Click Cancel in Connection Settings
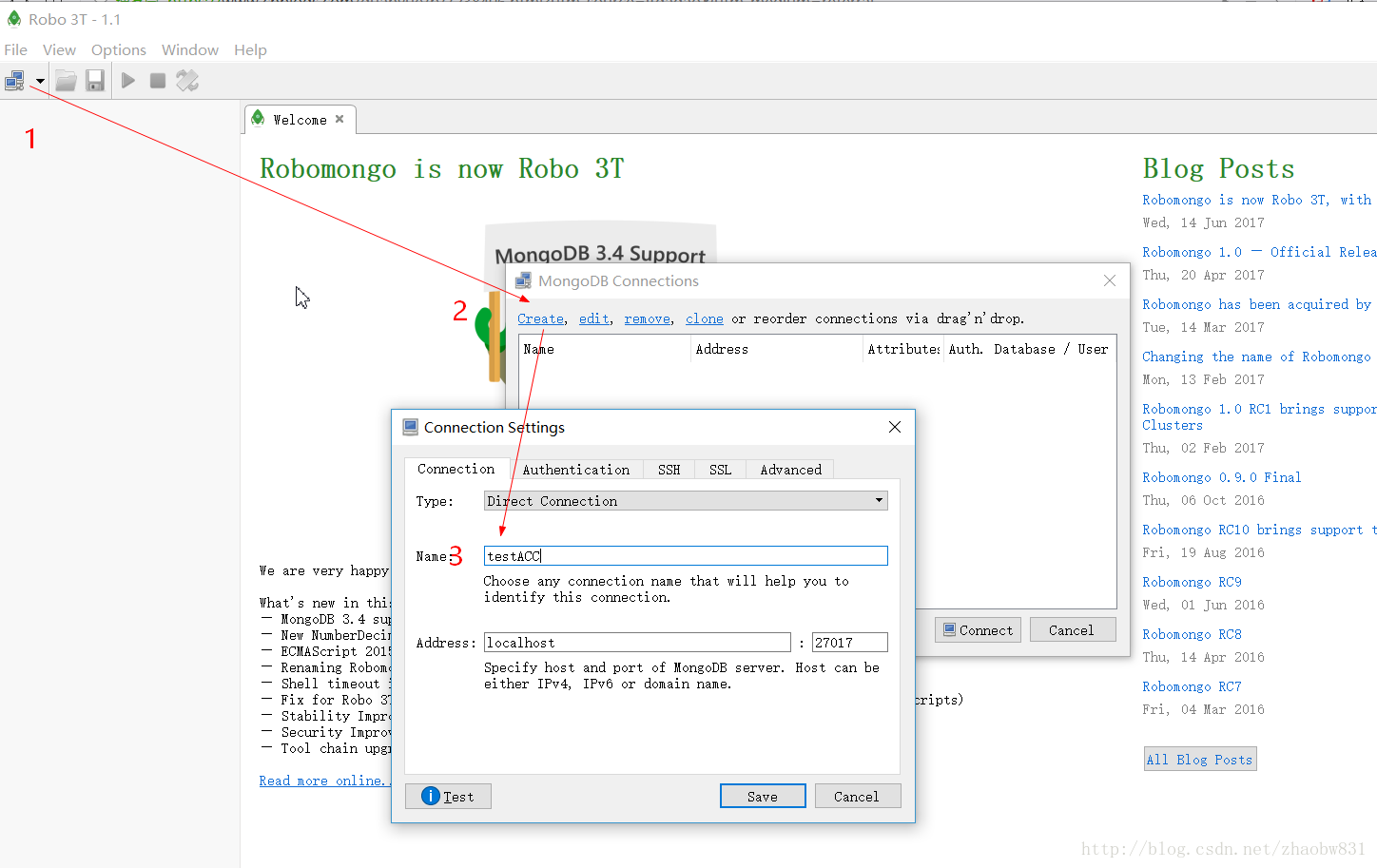The image size is (1377, 868). click(x=858, y=797)
